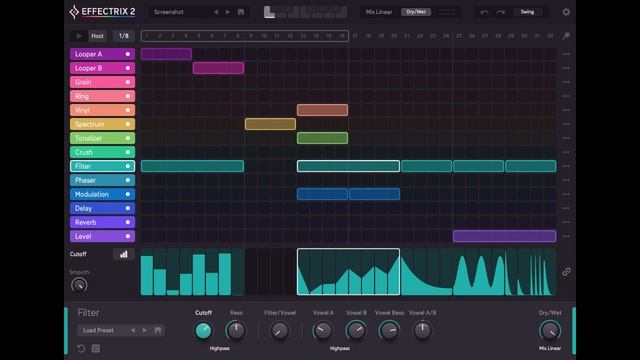Reset the Filter effect with reset icon
This screenshot has height=360, width=640.
point(81,348)
